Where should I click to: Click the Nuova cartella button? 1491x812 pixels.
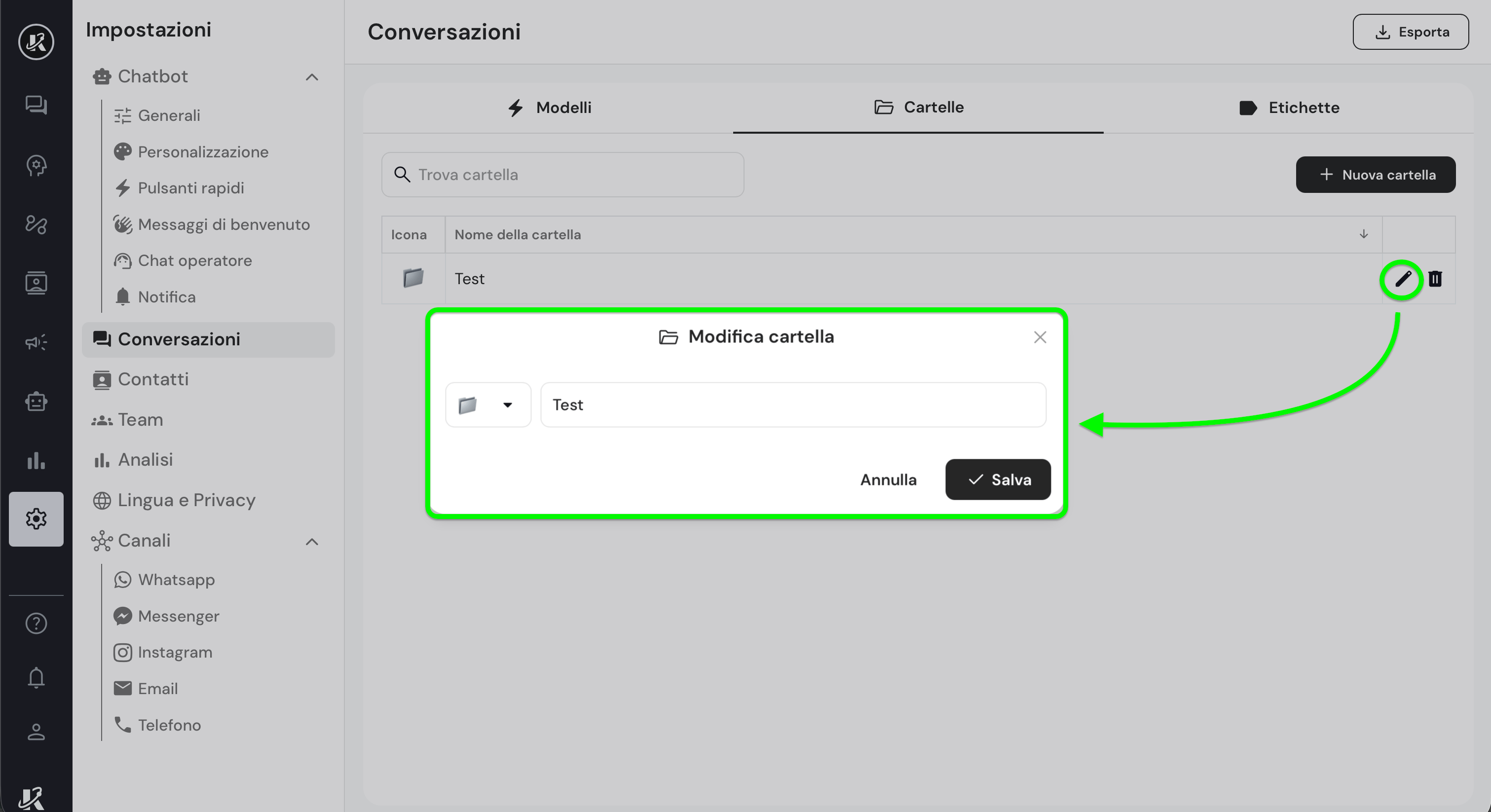tap(1375, 175)
